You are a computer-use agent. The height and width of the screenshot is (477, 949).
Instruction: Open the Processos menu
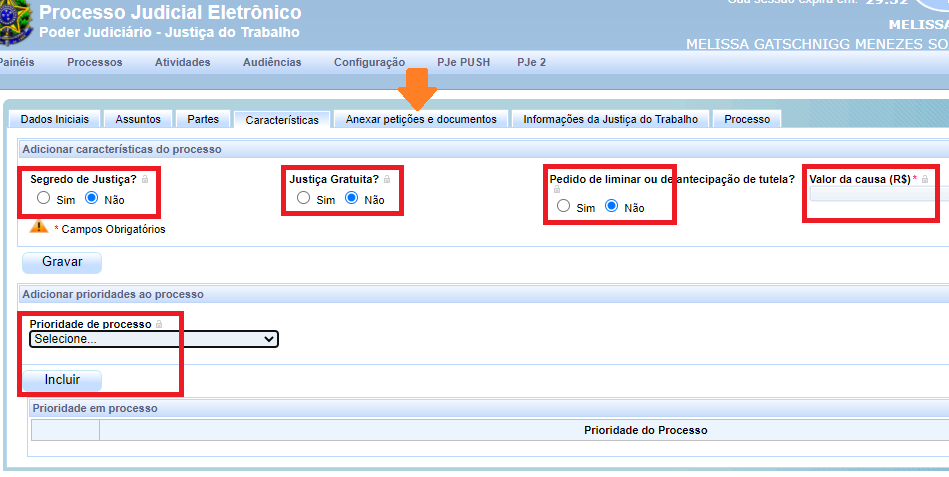95,62
